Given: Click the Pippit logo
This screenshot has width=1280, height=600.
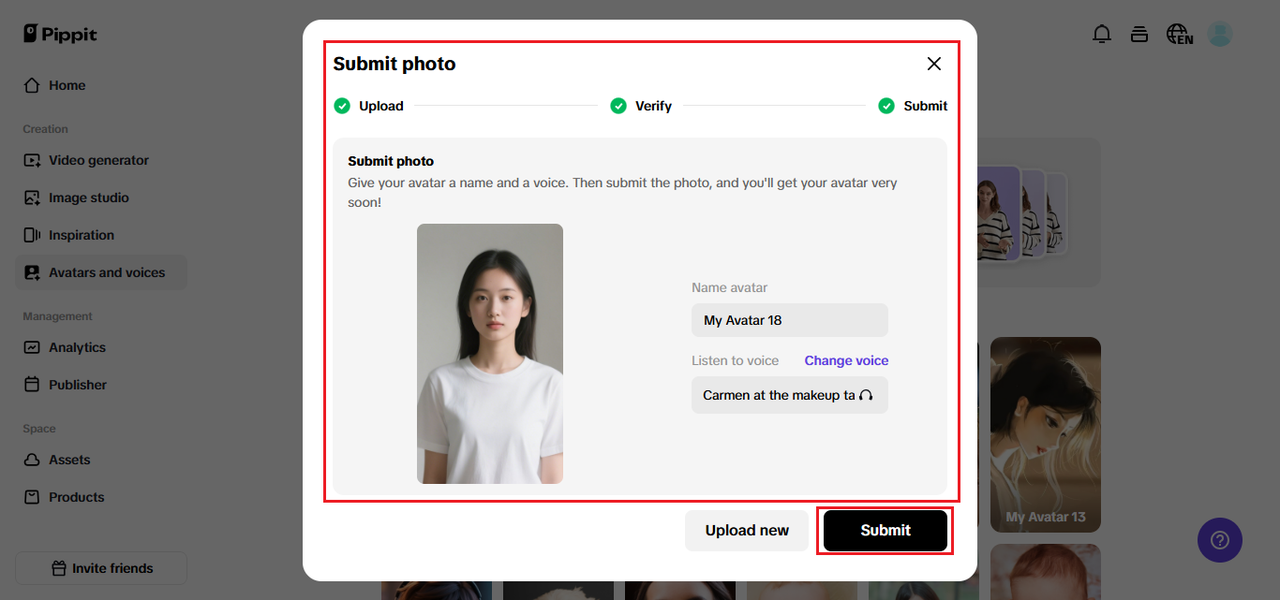Looking at the screenshot, I should [60, 34].
